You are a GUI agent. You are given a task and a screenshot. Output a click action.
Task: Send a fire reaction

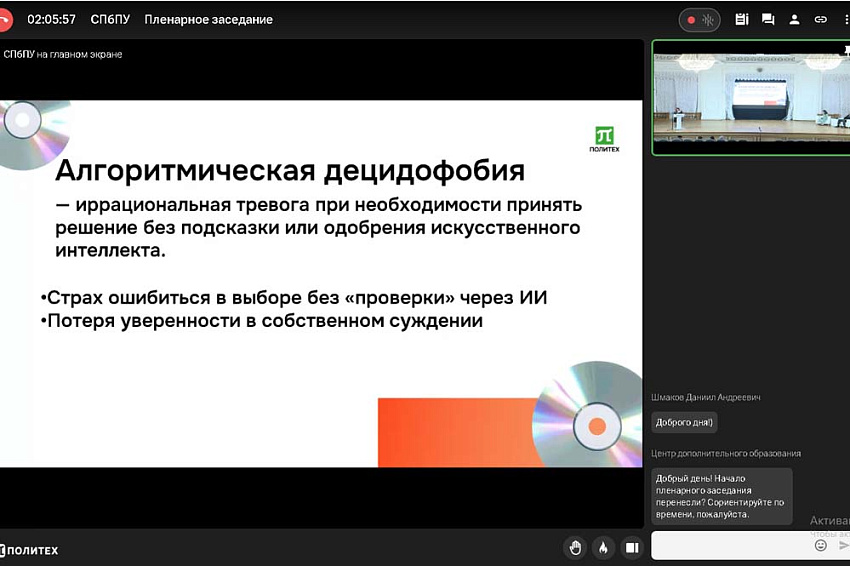click(603, 547)
